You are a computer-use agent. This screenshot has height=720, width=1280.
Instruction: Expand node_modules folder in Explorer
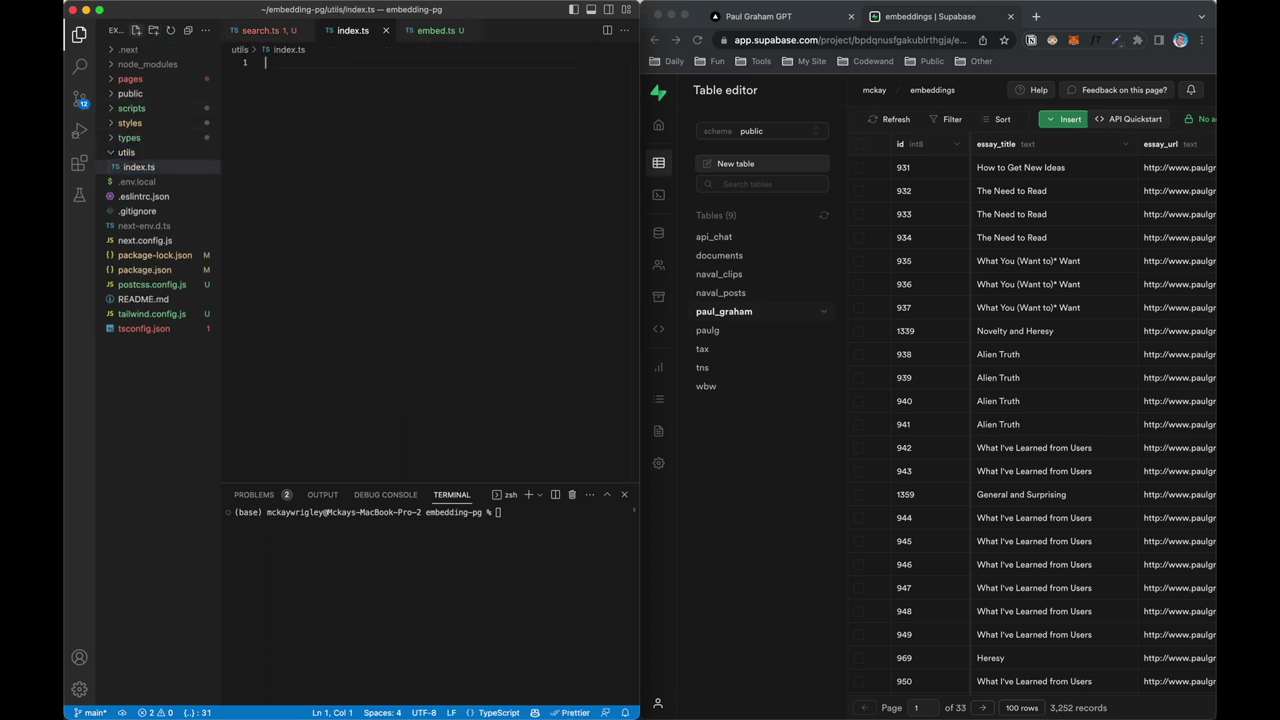tap(147, 64)
